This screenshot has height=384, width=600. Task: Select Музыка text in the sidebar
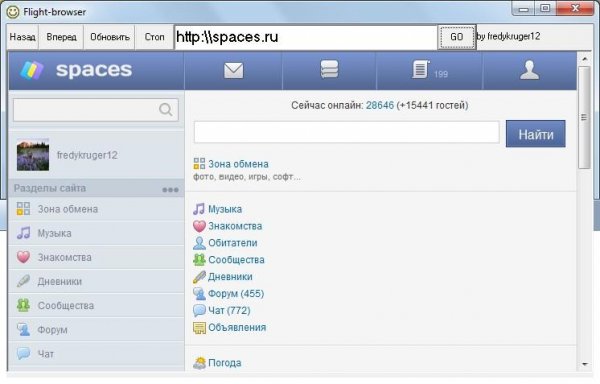(x=54, y=233)
